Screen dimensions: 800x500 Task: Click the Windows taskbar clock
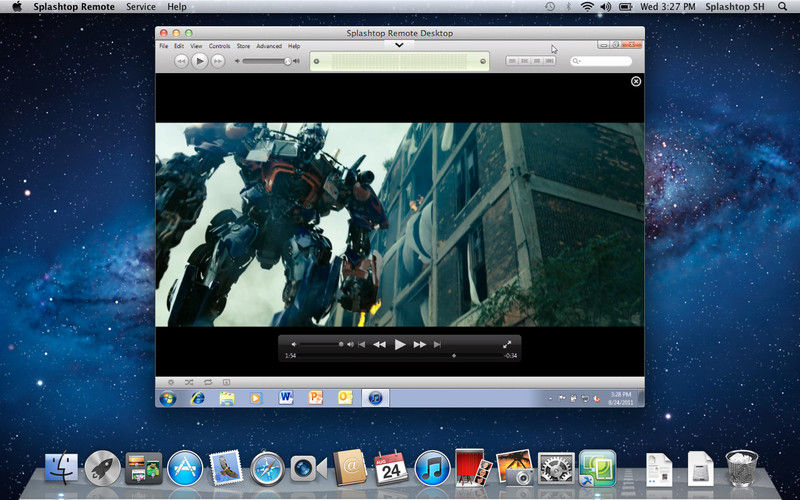621,398
